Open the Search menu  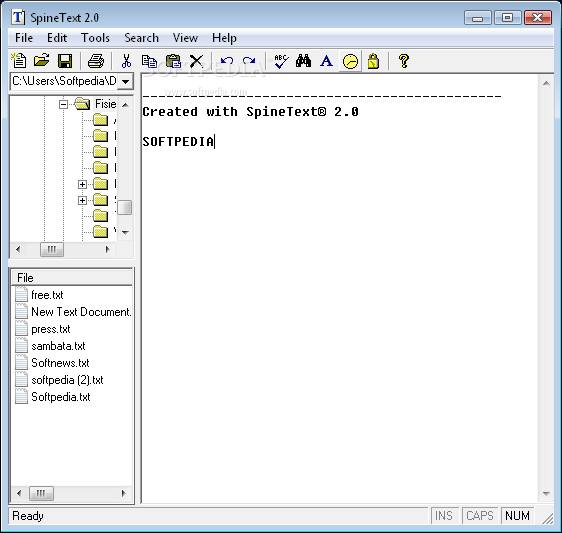pos(142,38)
